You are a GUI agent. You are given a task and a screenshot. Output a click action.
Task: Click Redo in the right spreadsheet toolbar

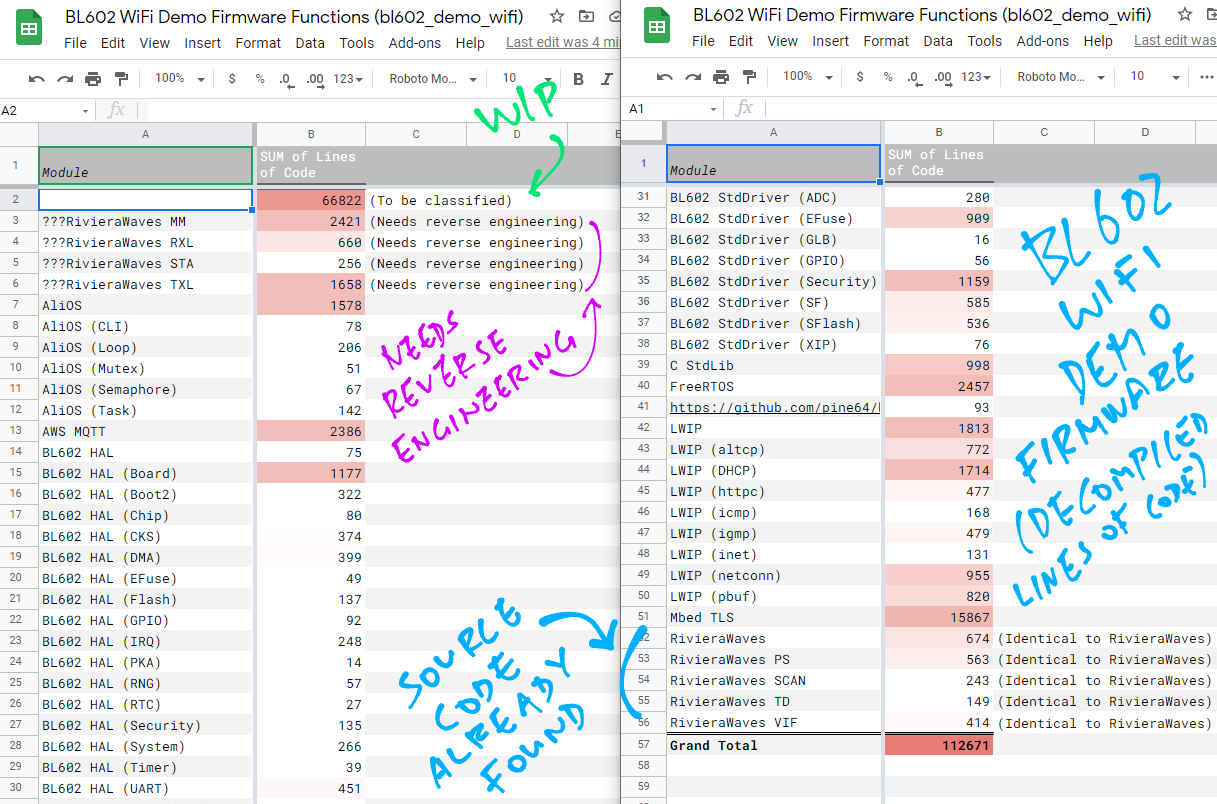[x=693, y=78]
